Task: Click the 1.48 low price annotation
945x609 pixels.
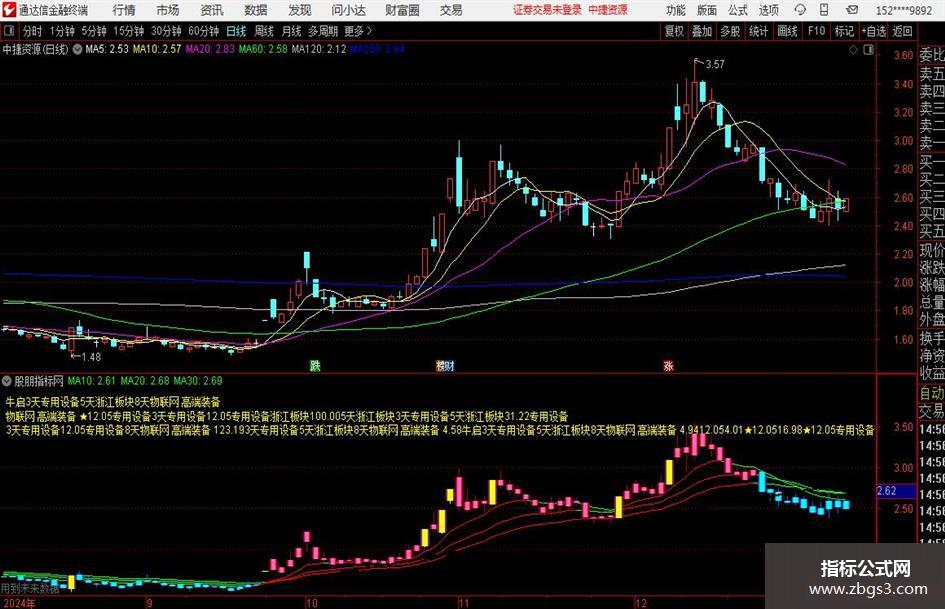Action: [91, 357]
